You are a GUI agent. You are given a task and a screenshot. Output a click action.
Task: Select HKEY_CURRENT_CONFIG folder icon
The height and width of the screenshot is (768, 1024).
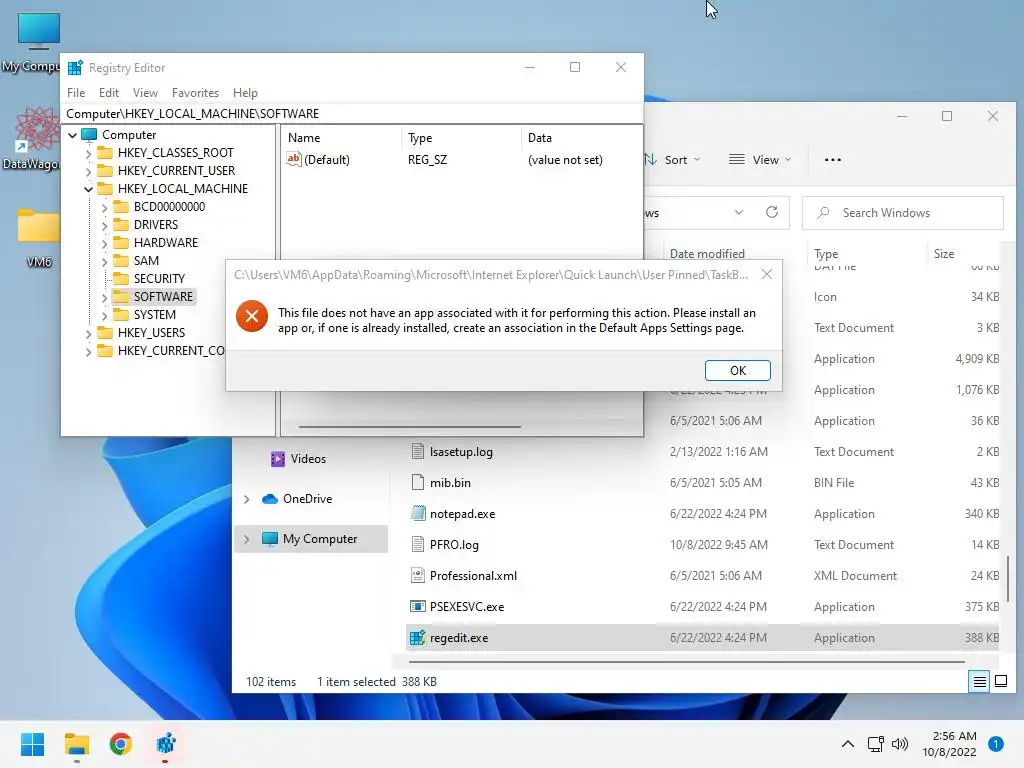tap(104, 351)
